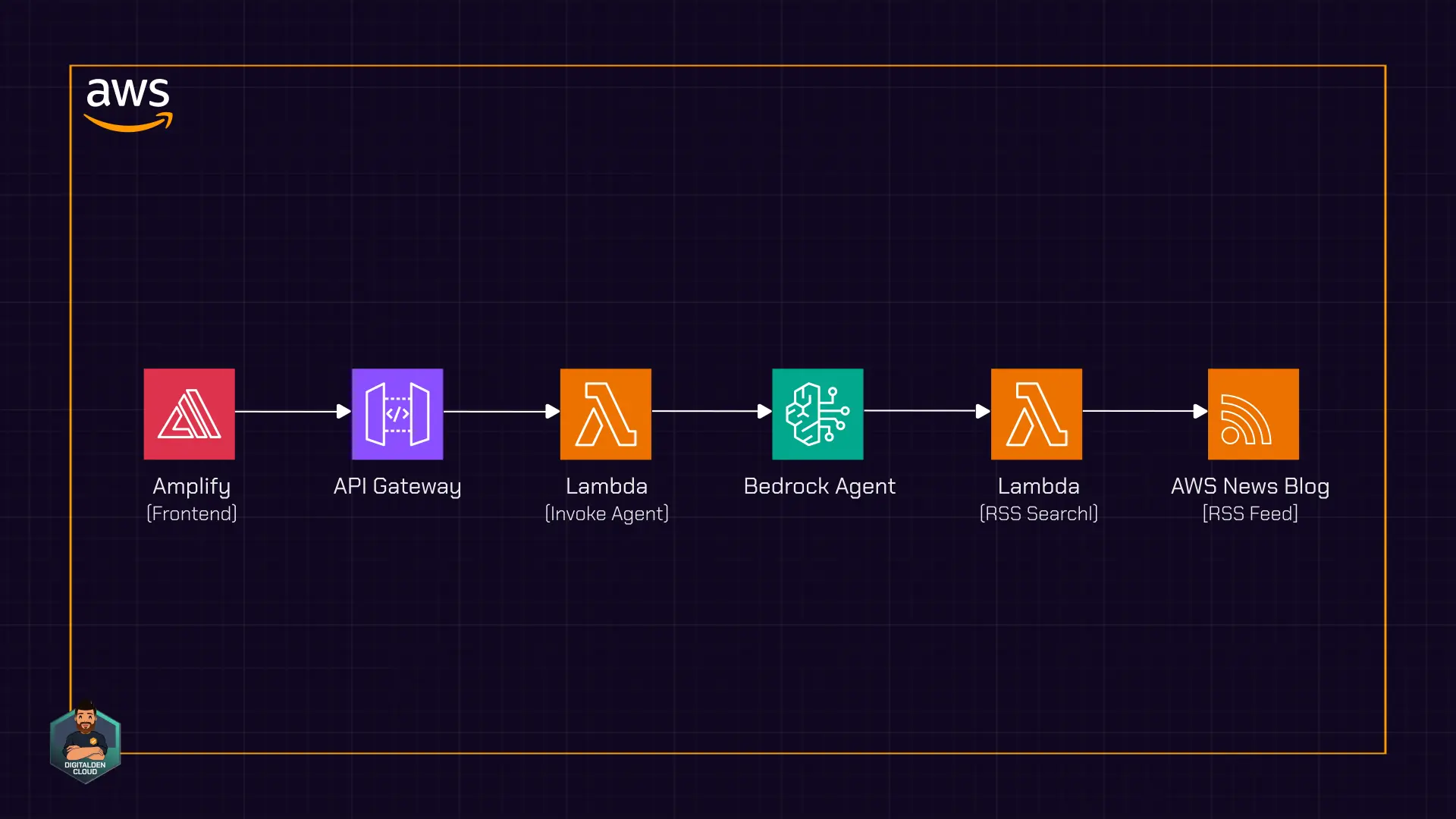Open the AWS News Blog RSS icon
Screen dimensions: 1456x819
coord(1253,414)
